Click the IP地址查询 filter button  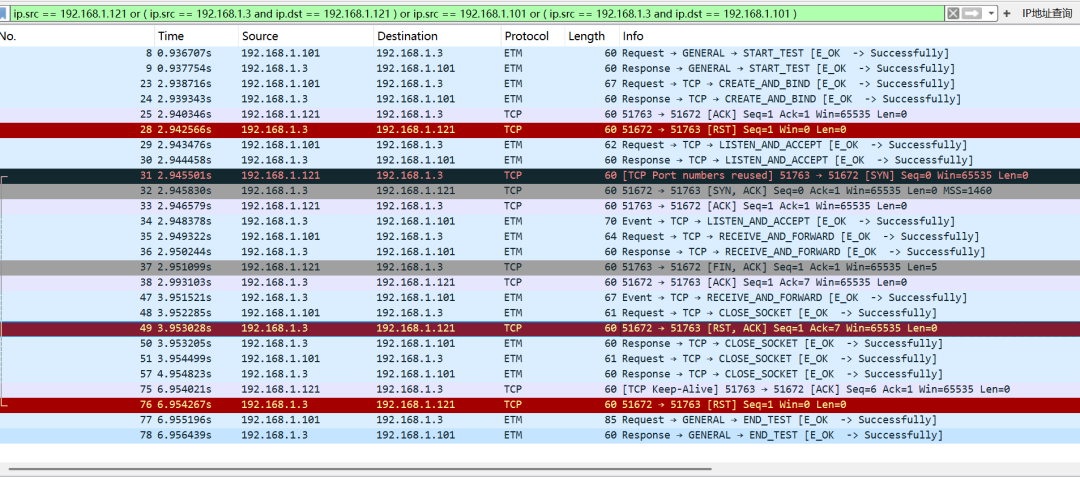[1046, 13]
